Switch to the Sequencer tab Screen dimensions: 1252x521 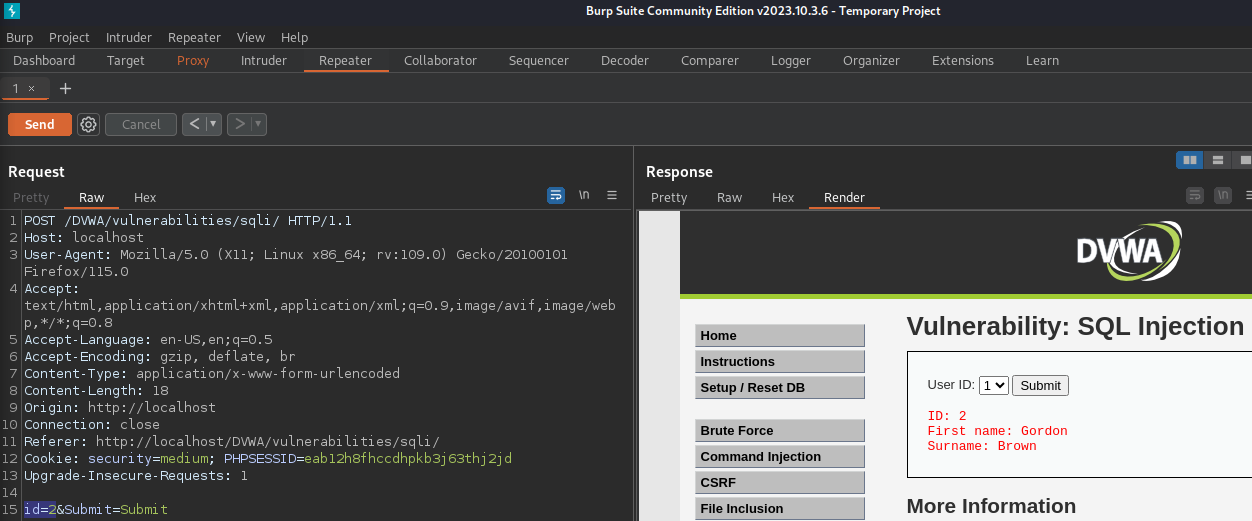point(539,60)
